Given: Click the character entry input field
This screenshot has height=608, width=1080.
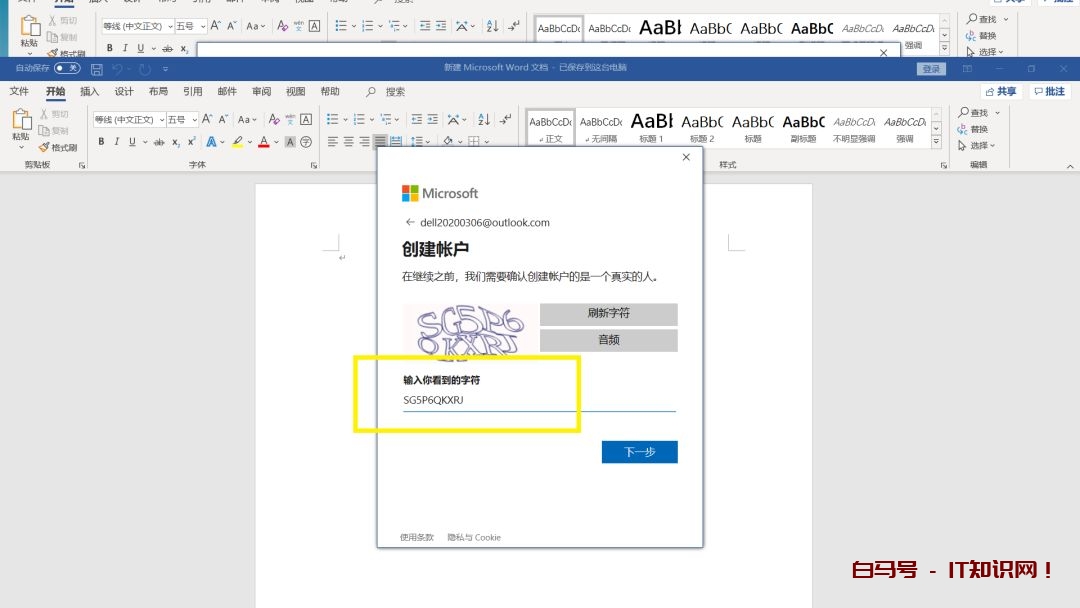Looking at the screenshot, I should (x=538, y=400).
